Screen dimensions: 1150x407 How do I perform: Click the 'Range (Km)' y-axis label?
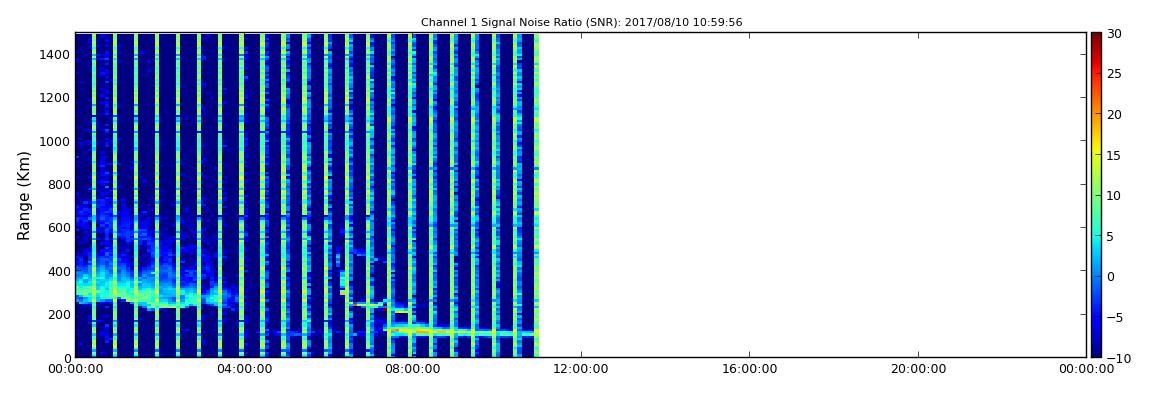[x=24, y=196]
